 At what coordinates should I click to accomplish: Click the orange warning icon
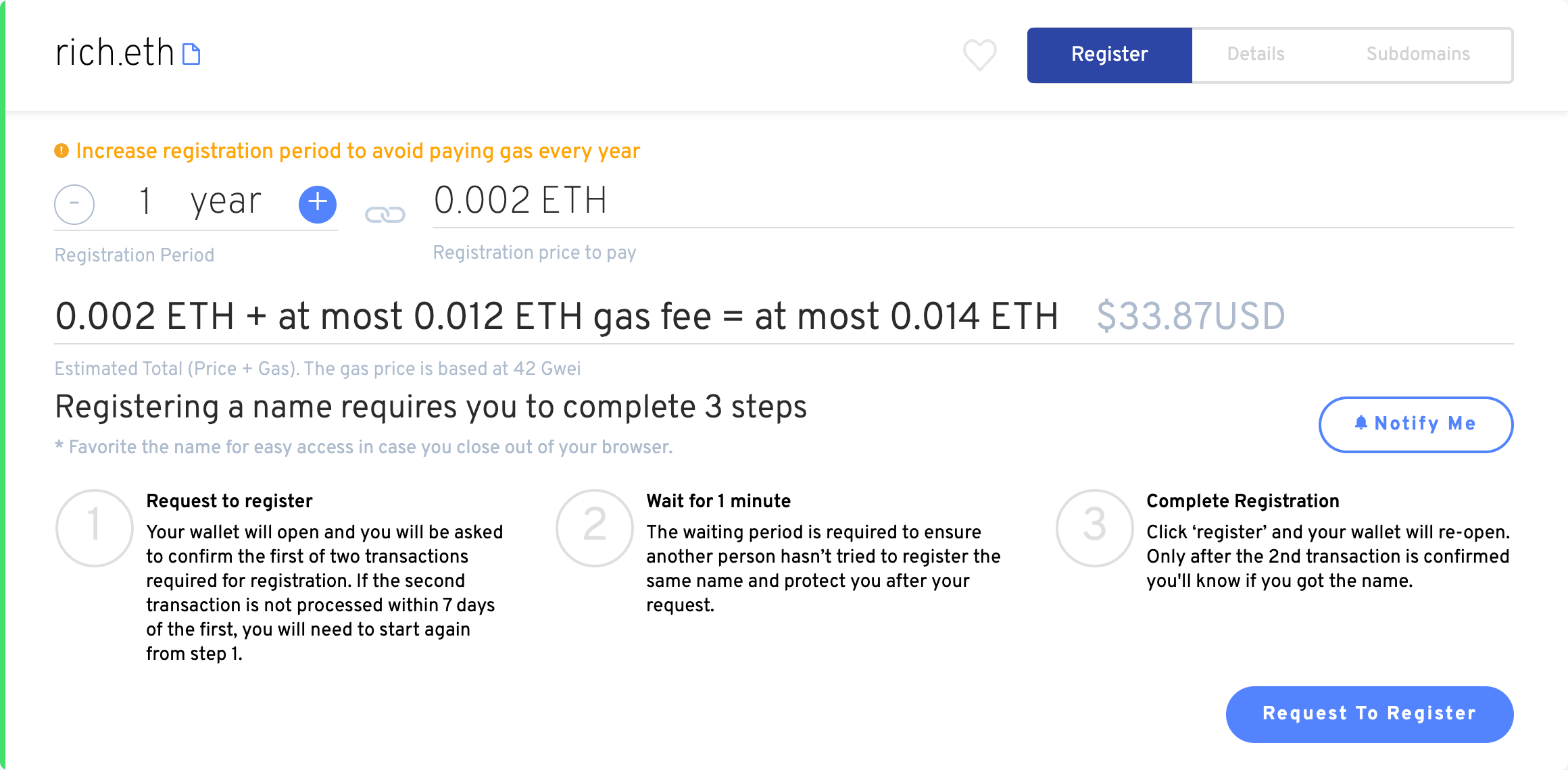62,151
